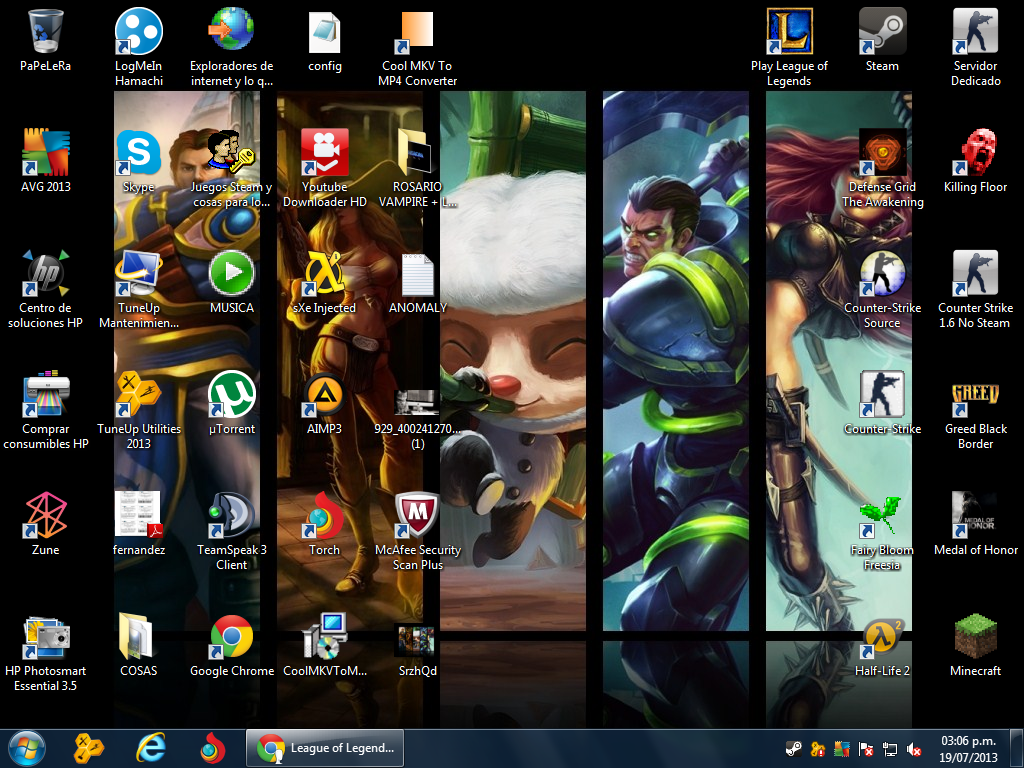The height and width of the screenshot is (768, 1024).
Task: Select ROSARIO VAMPIRE folder
Action: tap(416, 152)
